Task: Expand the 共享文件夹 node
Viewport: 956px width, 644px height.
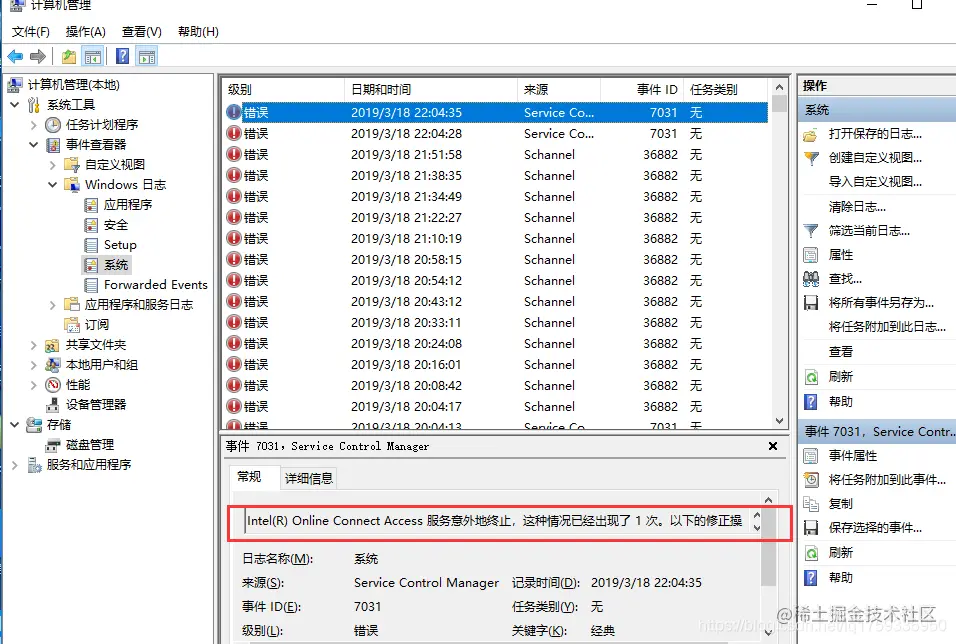Action: (x=34, y=345)
